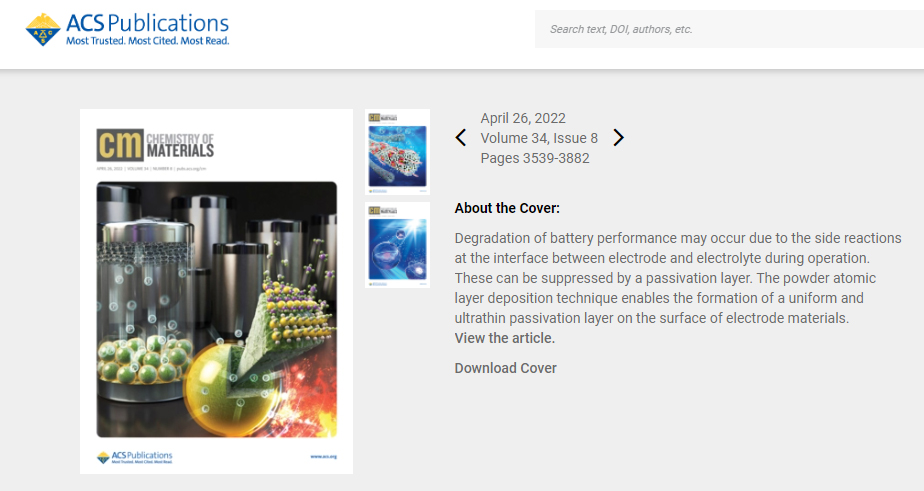This screenshot has height=491, width=924.
Task: Open the large Chemistry of Materials cover image
Action: [x=216, y=291]
